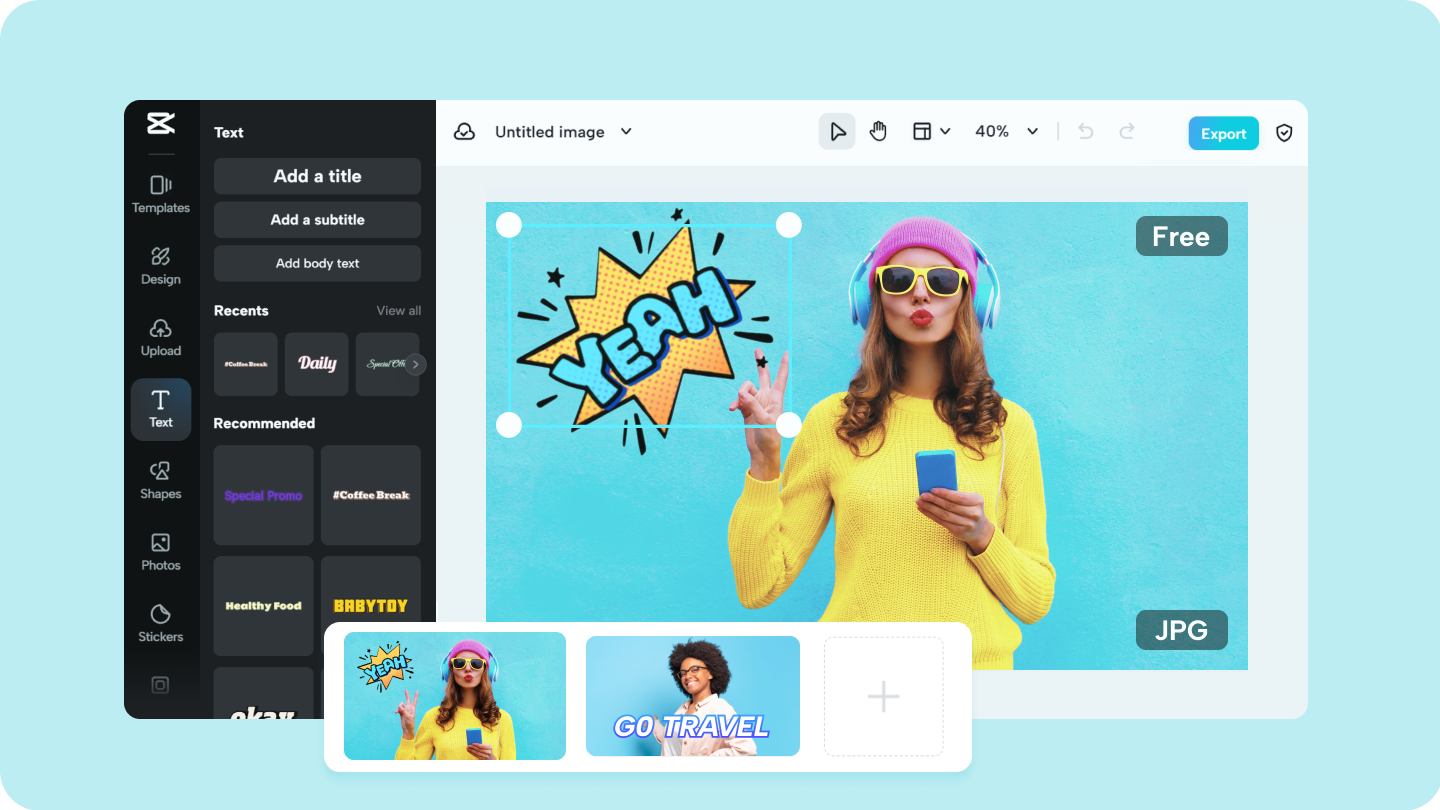Open the View all link for Recents

tap(399, 311)
